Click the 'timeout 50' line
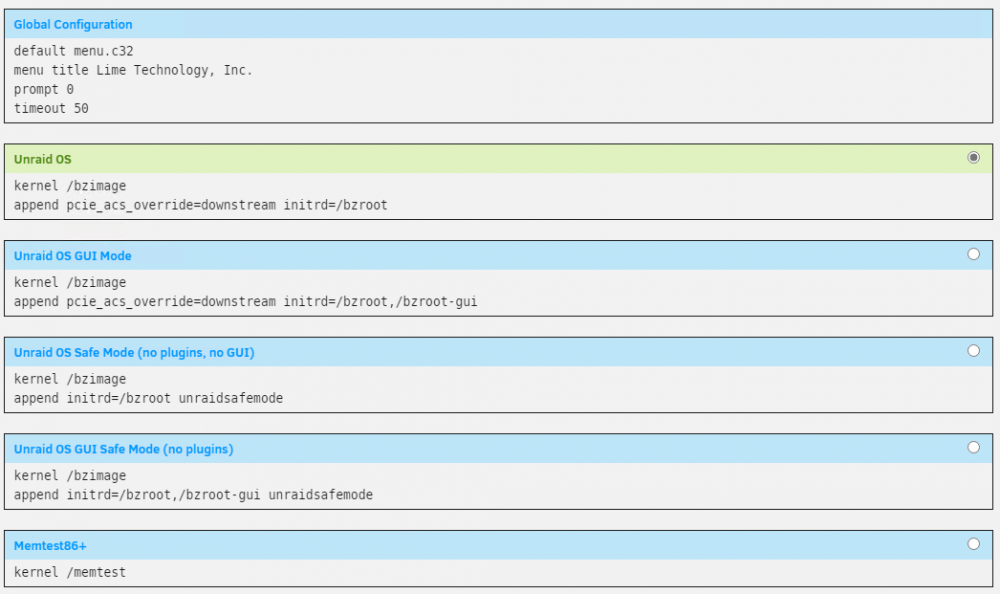 51,108
